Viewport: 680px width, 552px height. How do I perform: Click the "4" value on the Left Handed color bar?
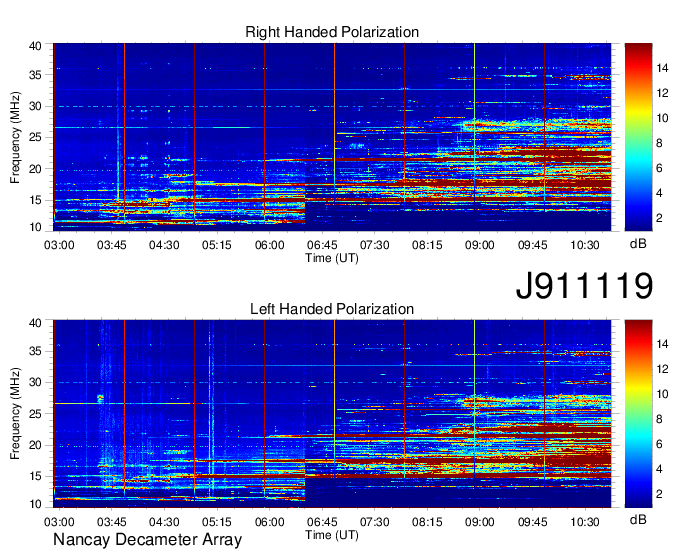click(x=659, y=470)
